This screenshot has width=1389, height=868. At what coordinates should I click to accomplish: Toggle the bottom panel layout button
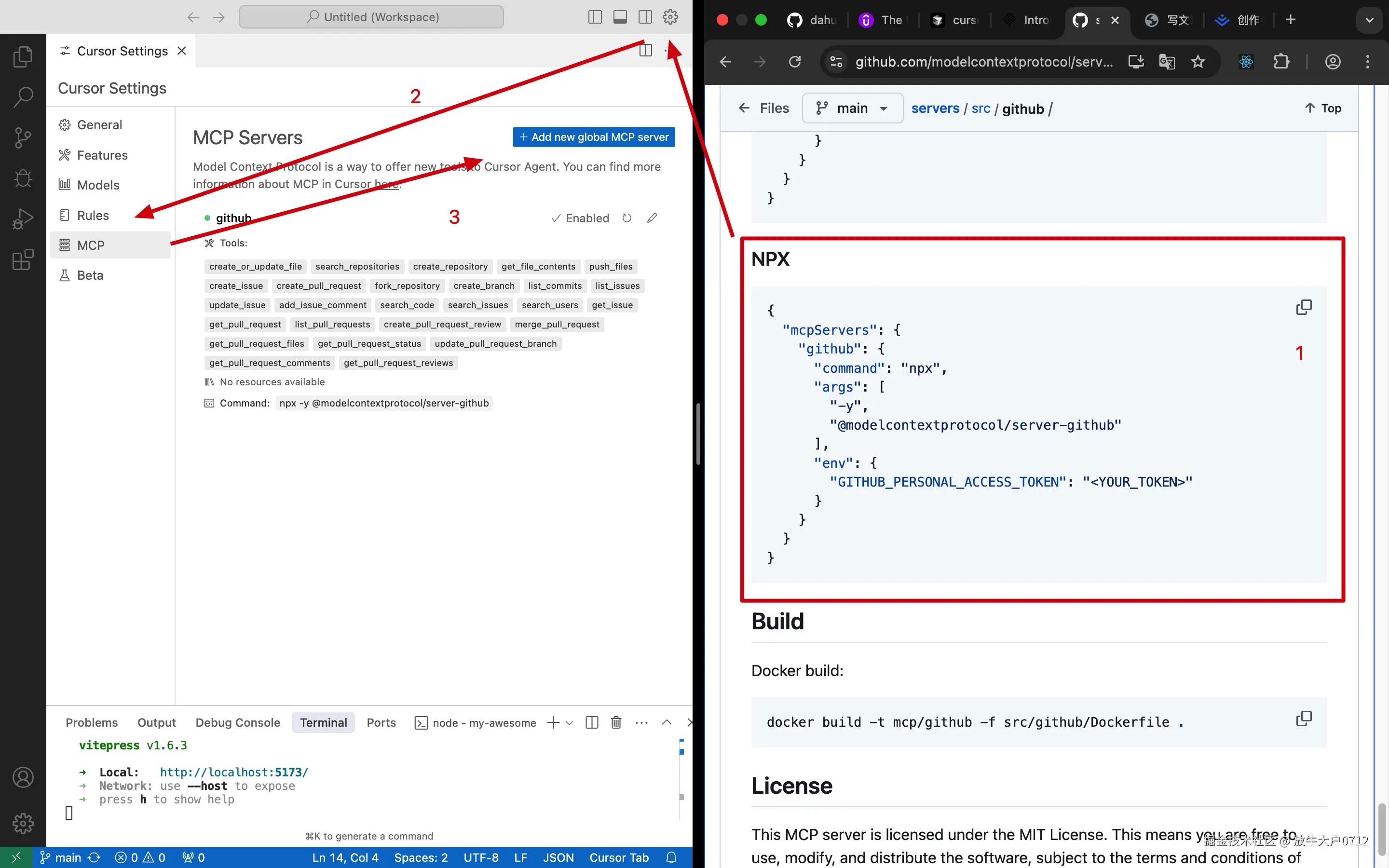pyautogui.click(x=620, y=17)
